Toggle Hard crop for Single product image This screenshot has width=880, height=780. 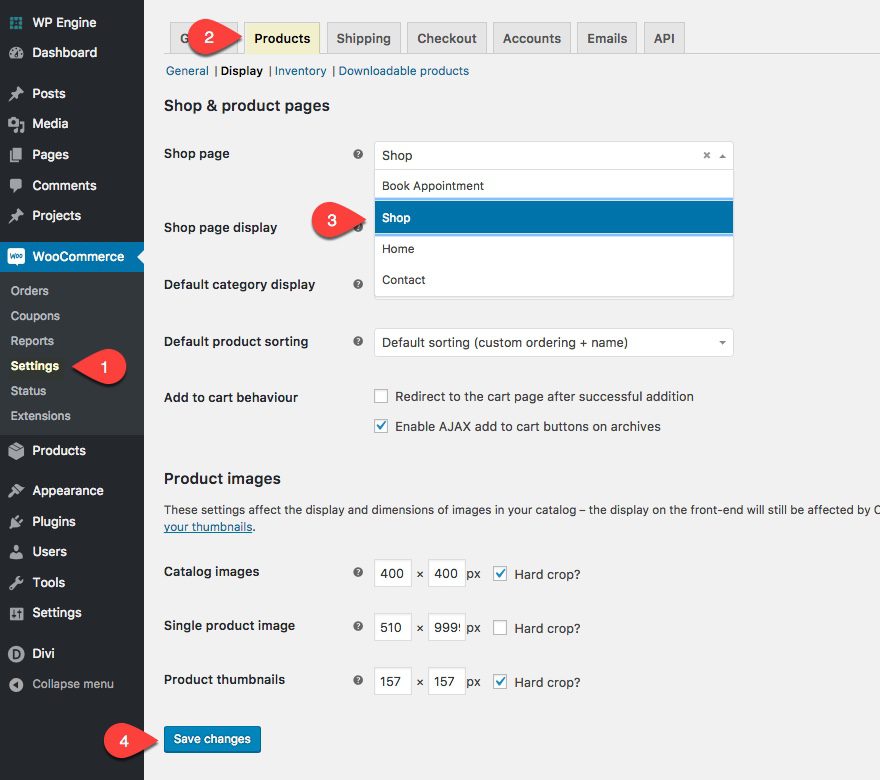[x=500, y=628]
